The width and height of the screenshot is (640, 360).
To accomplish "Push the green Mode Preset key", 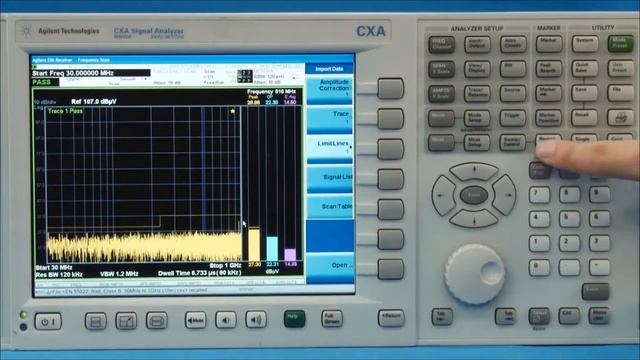I will pos(620,44).
